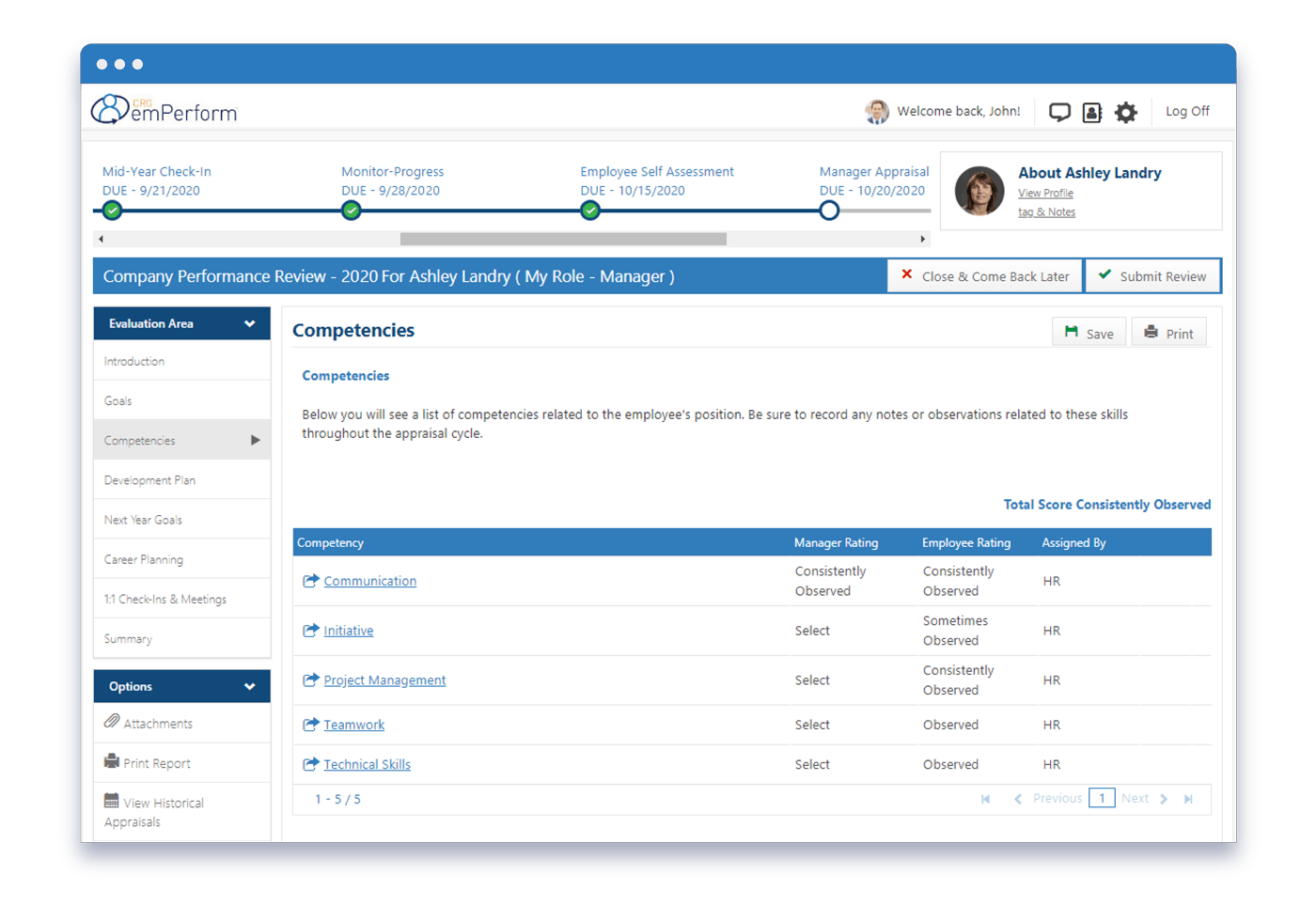Open the Teamwork competency
The width and height of the screenshot is (1316, 906).
click(354, 724)
